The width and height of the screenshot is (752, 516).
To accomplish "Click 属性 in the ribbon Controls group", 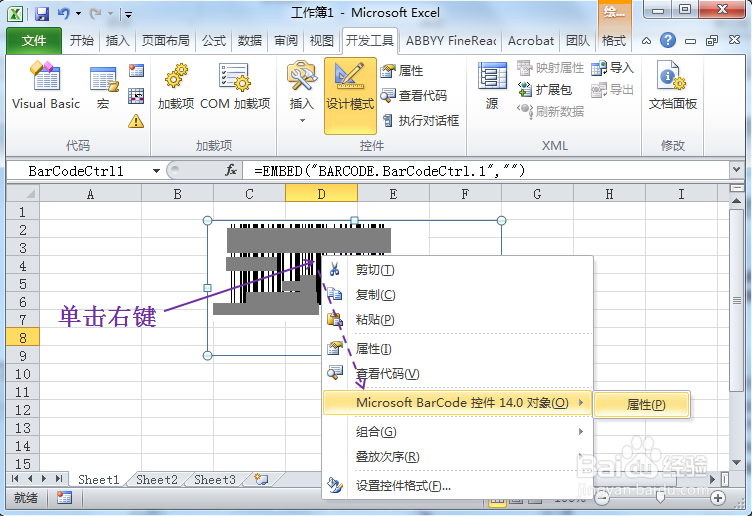I will 402,71.
